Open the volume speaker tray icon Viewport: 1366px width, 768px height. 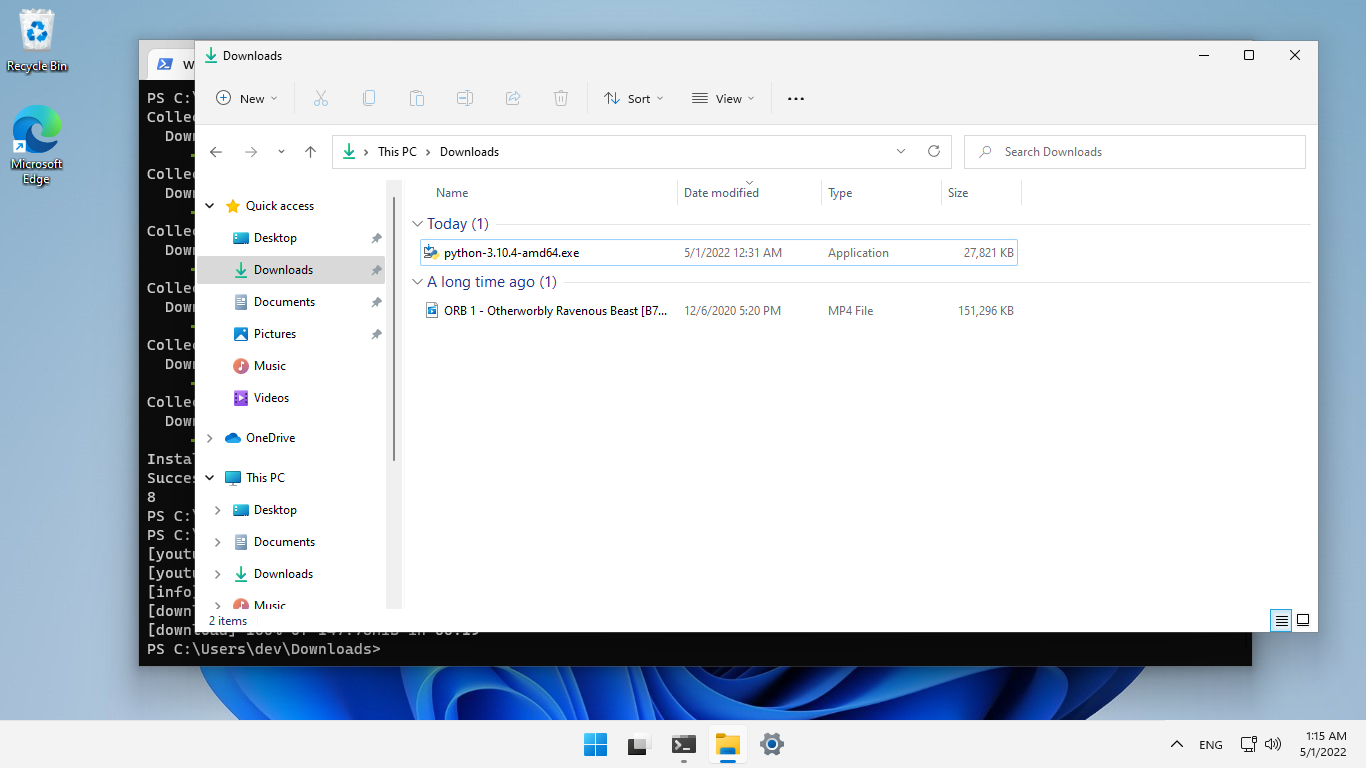[1273, 744]
